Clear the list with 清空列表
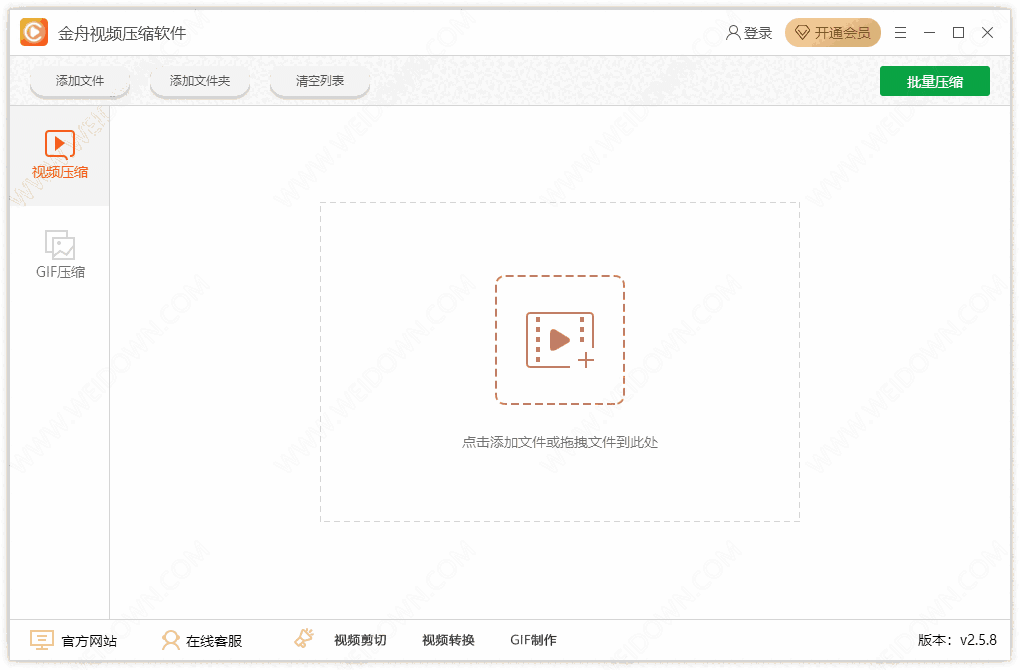The height and width of the screenshot is (670, 1020). 320,81
